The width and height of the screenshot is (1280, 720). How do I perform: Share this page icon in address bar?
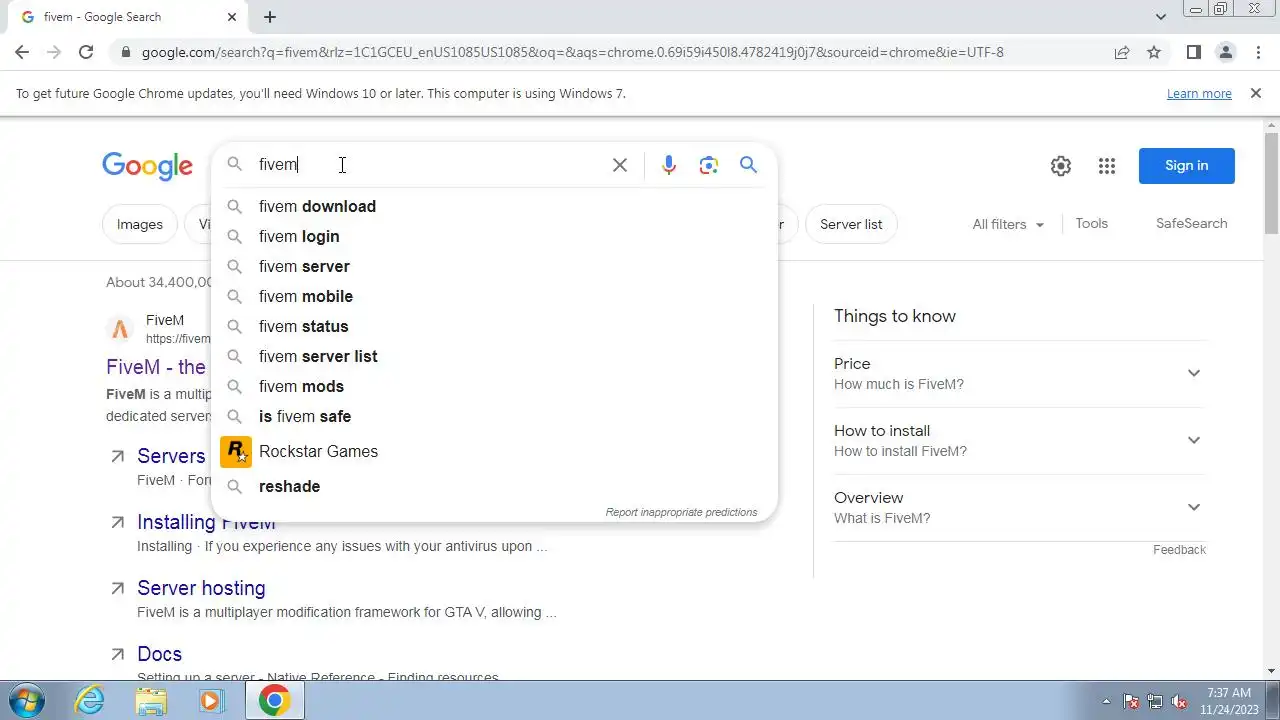[x=1122, y=52]
